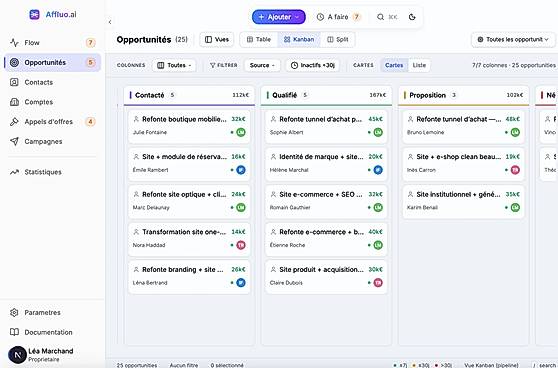The width and height of the screenshot is (558, 368).
Task: Select the Liste display mode
Action: (x=419, y=65)
